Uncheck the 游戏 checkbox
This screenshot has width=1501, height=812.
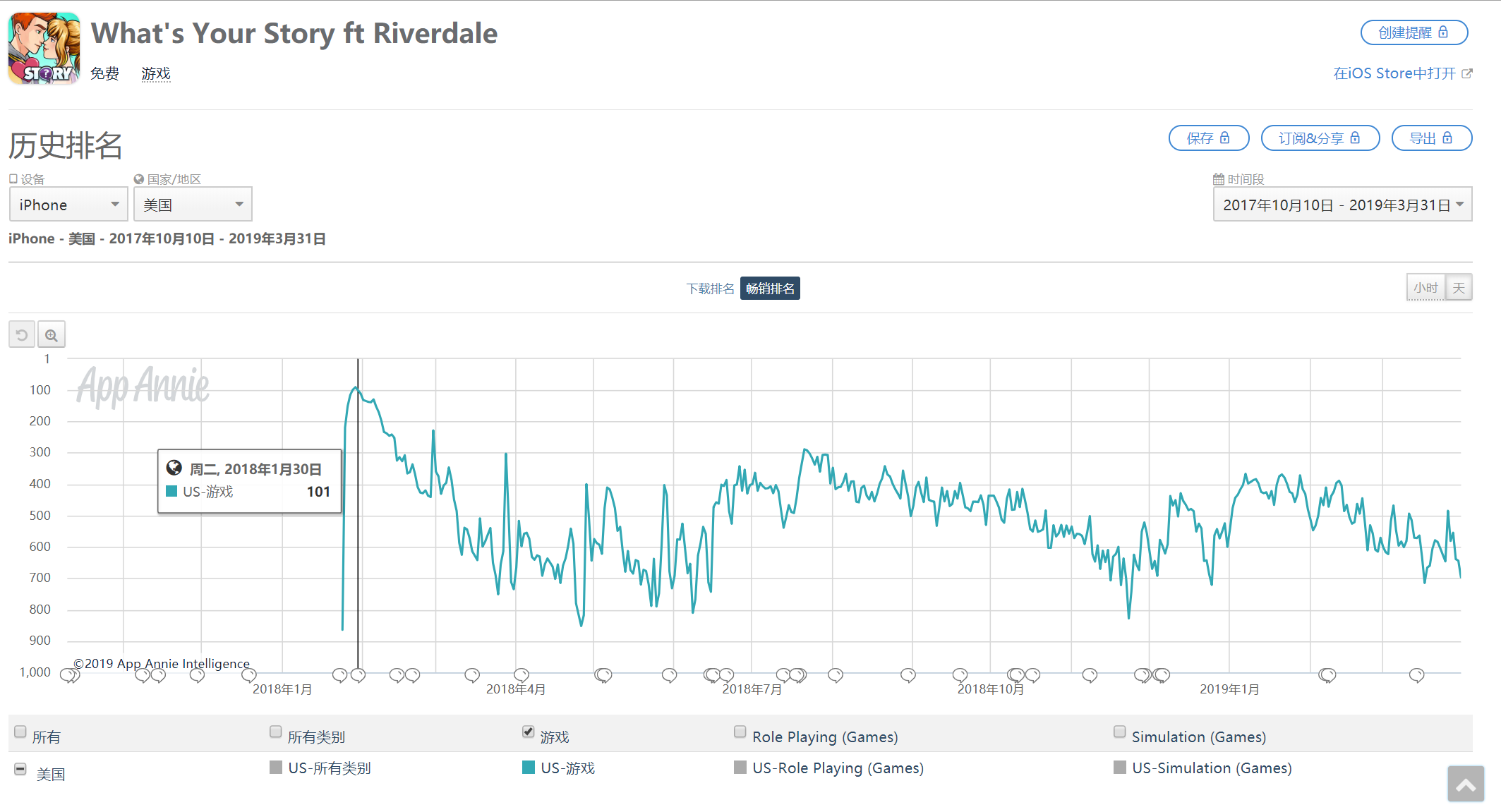pyautogui.click(x=529, y=732)
